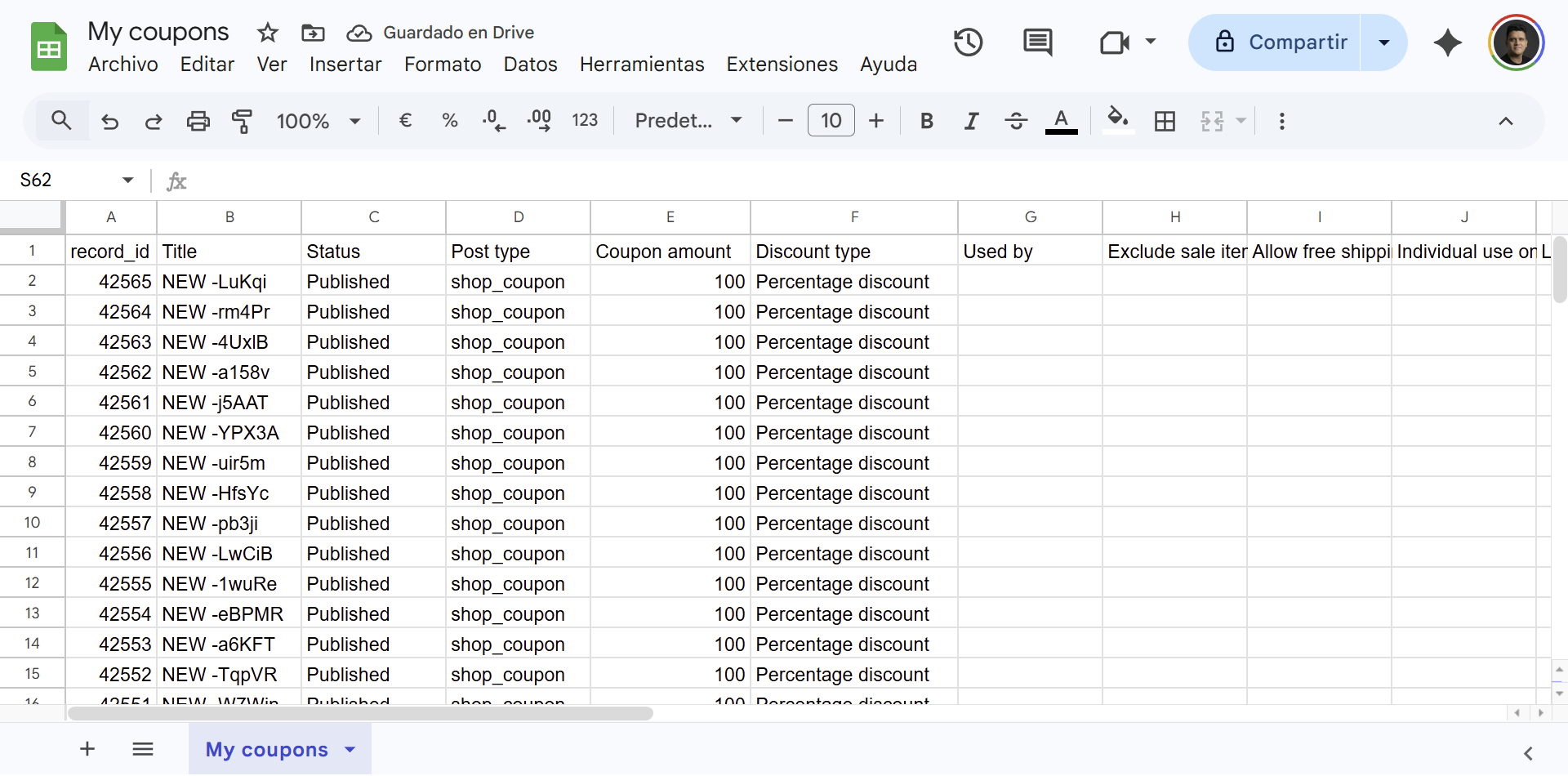Open the comments panel icon
1568x776 pixels.
pyautogui.click(x=1037, y=42)
